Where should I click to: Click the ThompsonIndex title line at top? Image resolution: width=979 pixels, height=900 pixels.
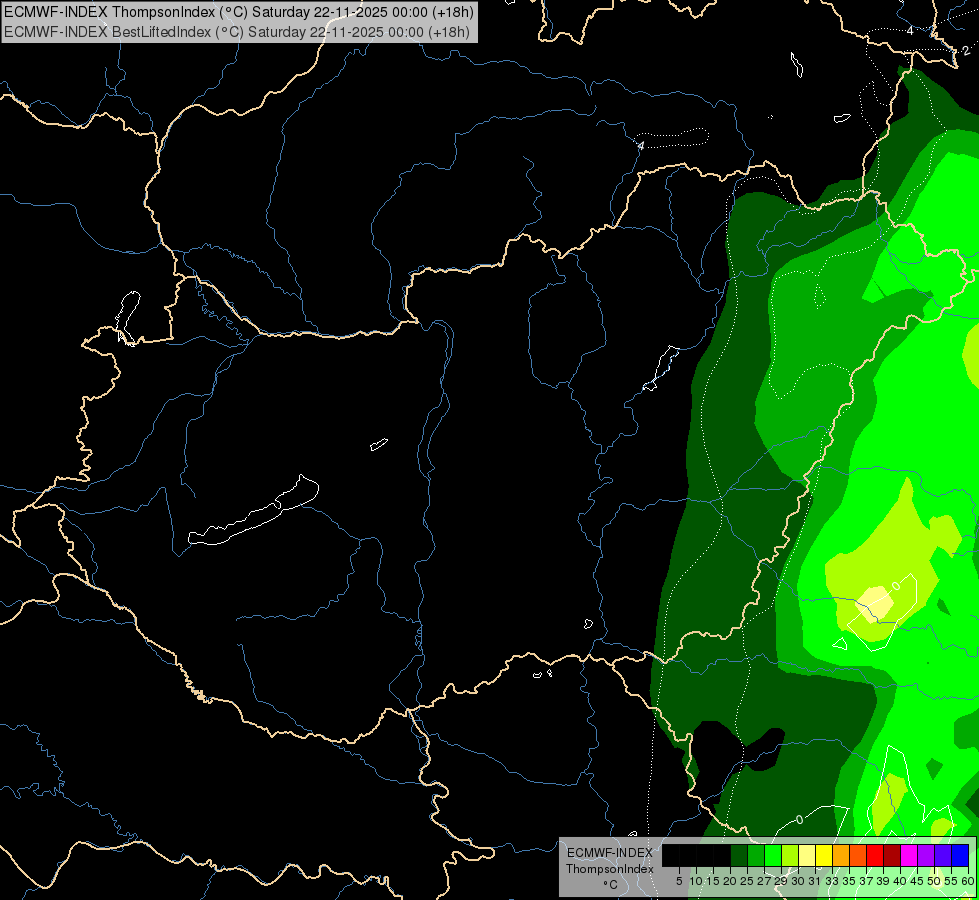pos(239,12)
